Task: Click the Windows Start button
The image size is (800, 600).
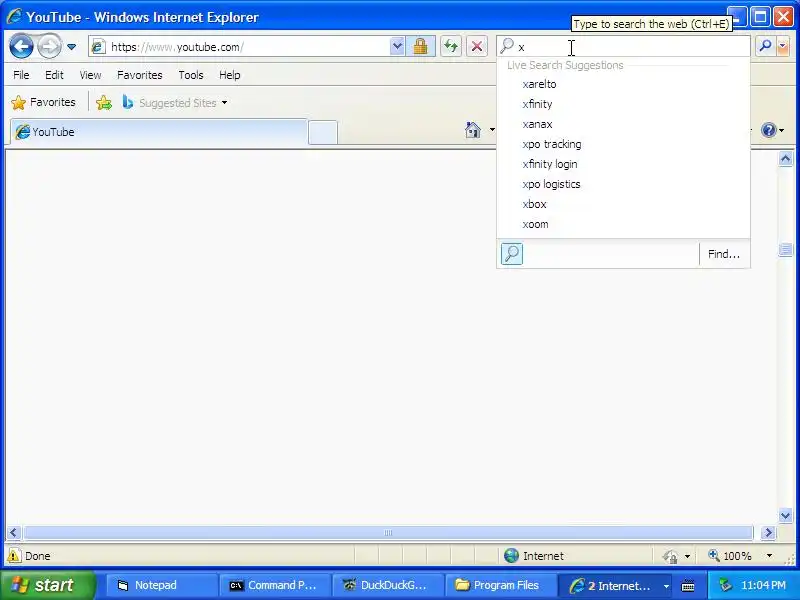Action: (47, 585)
